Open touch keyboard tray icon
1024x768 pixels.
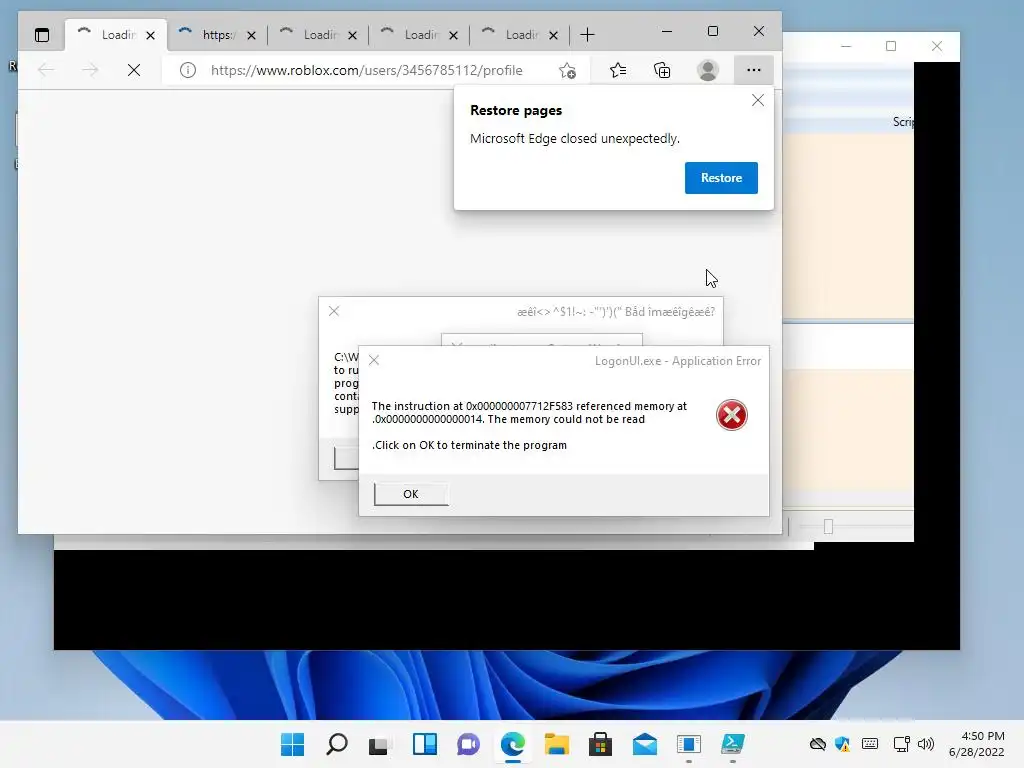(870, 744)
